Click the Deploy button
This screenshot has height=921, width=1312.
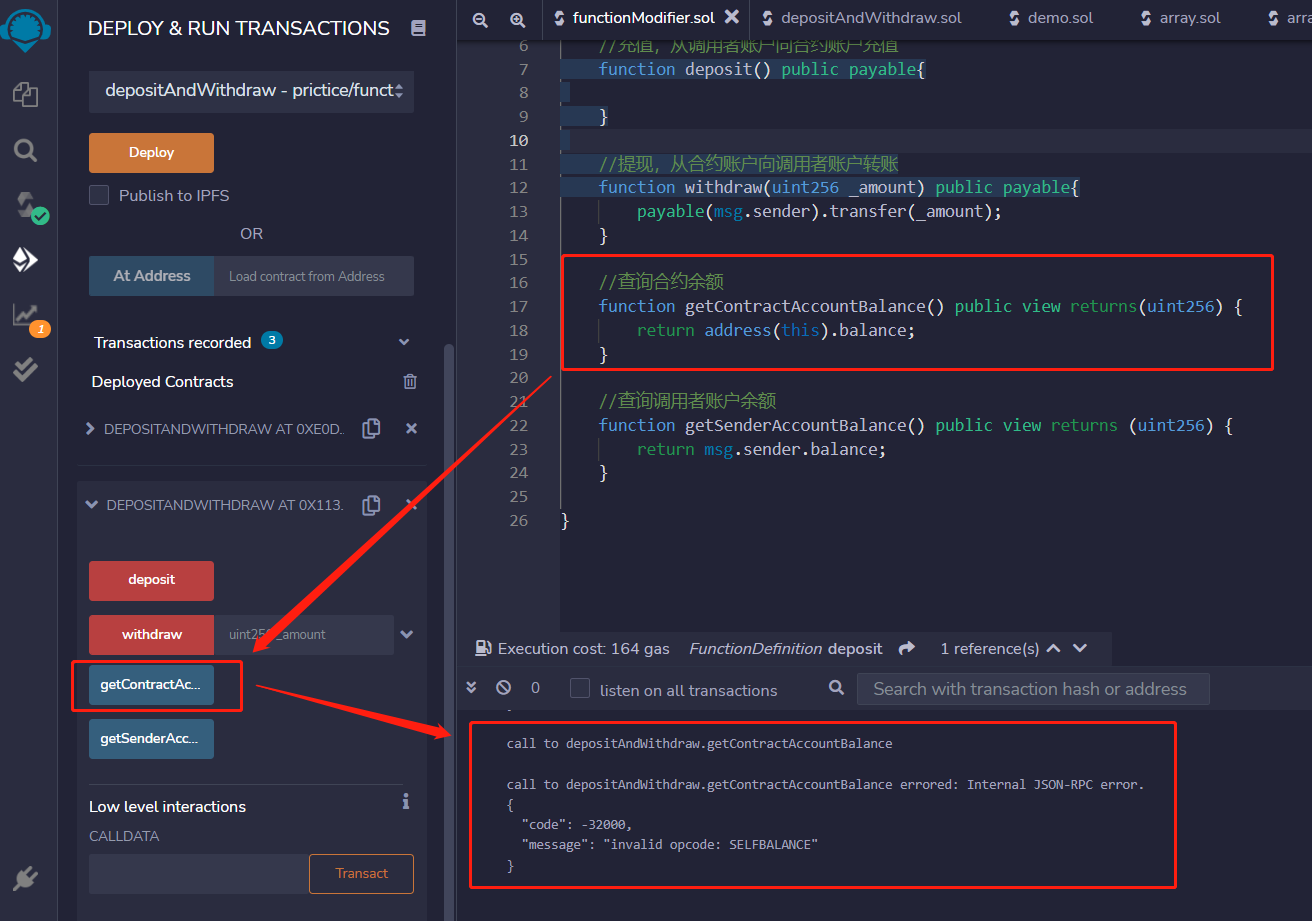(151, 152)
